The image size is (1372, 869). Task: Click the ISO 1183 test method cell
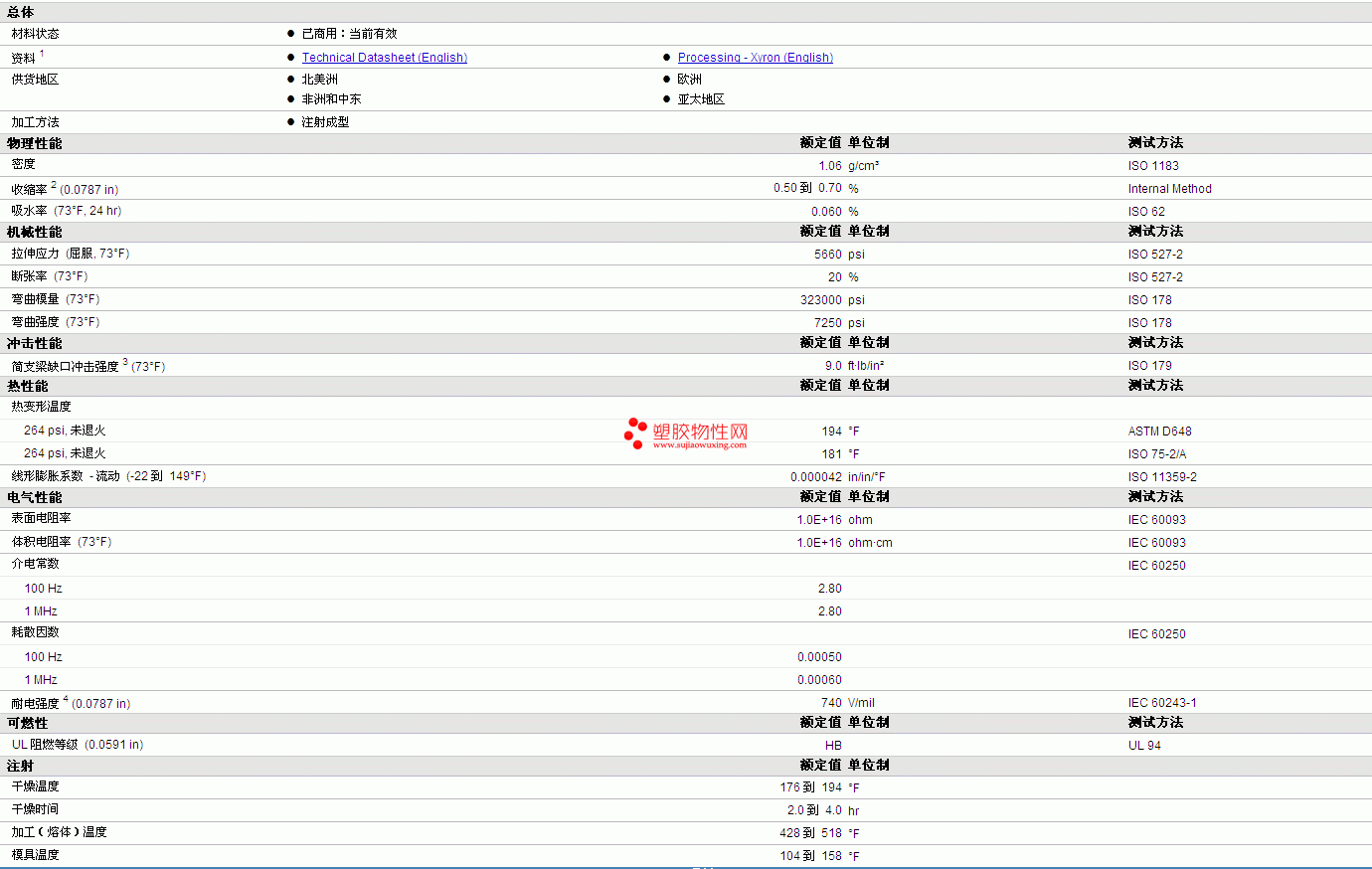pos(1153,166)
